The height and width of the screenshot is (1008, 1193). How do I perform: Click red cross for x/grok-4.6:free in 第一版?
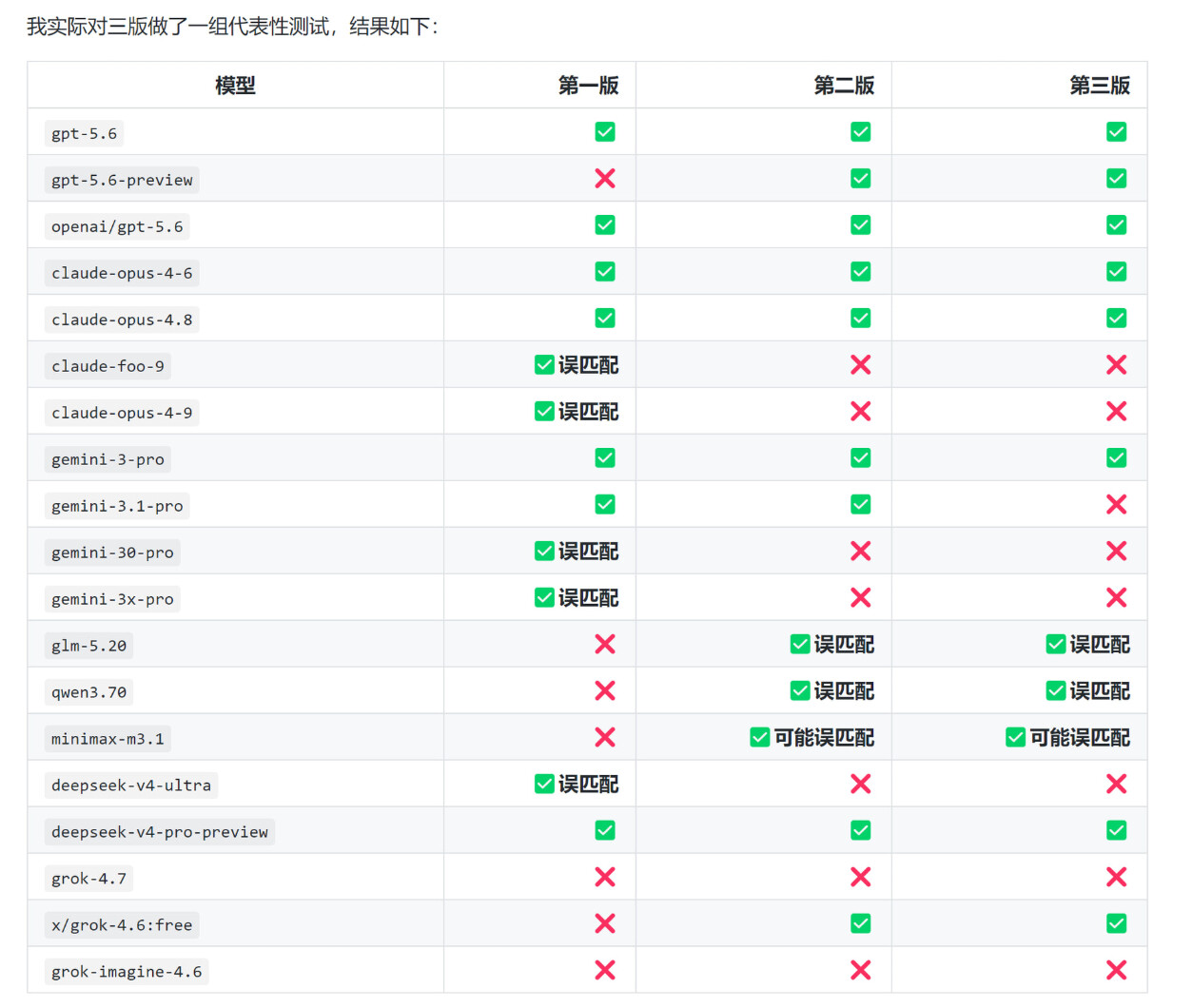pos(605,924)
